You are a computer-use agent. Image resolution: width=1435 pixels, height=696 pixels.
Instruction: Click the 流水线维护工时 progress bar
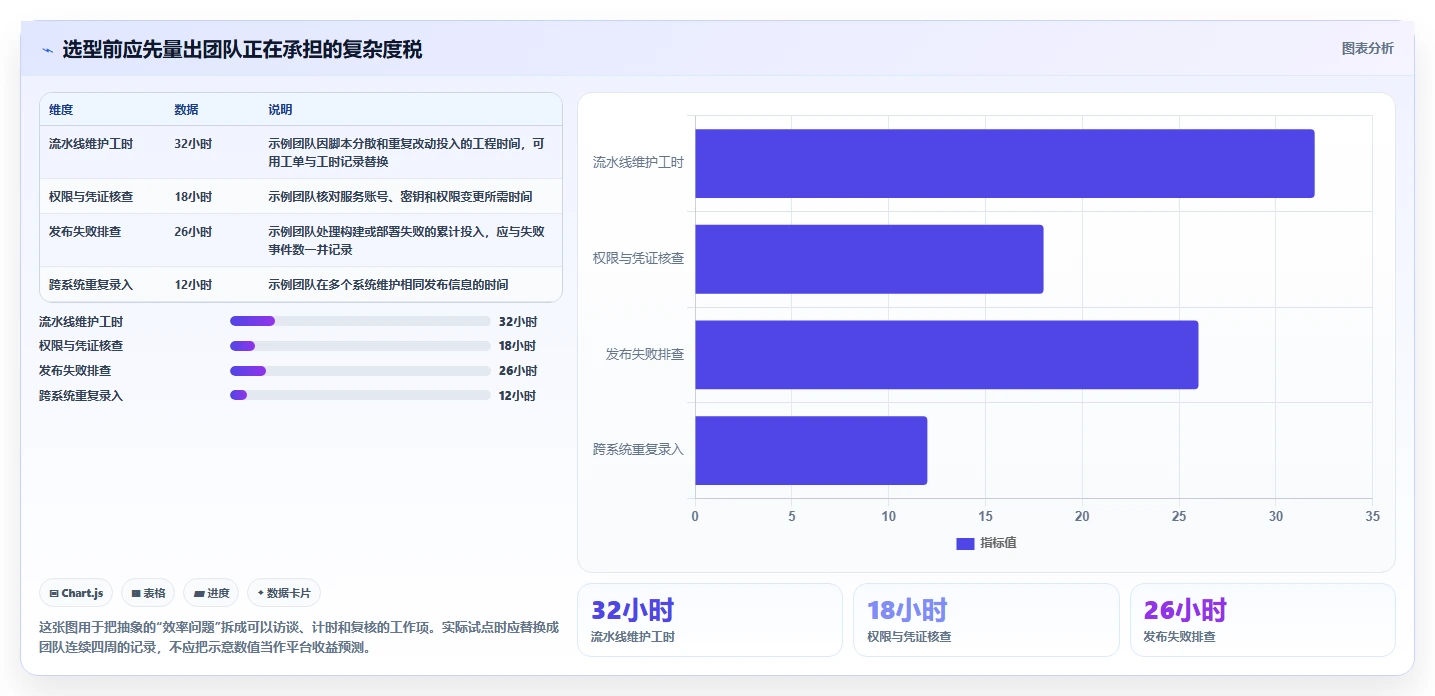[360, 321]
